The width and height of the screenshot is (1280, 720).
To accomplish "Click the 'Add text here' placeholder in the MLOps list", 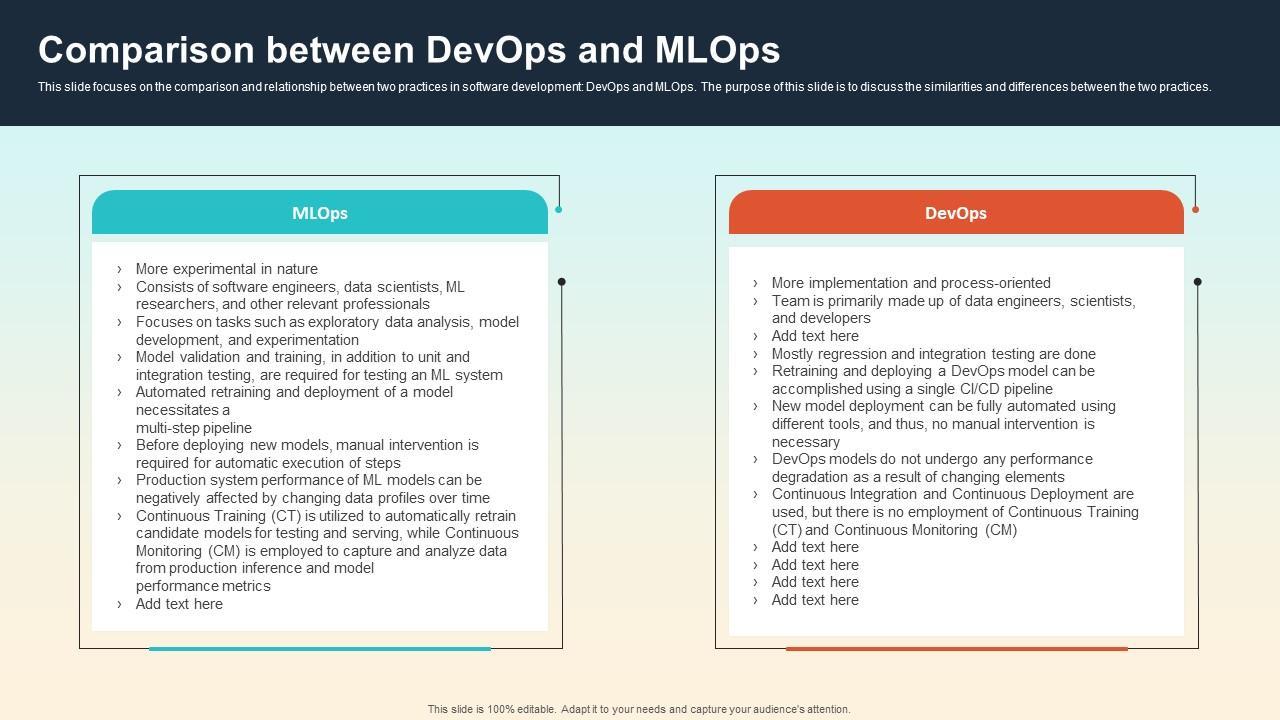I will (179, 604).
